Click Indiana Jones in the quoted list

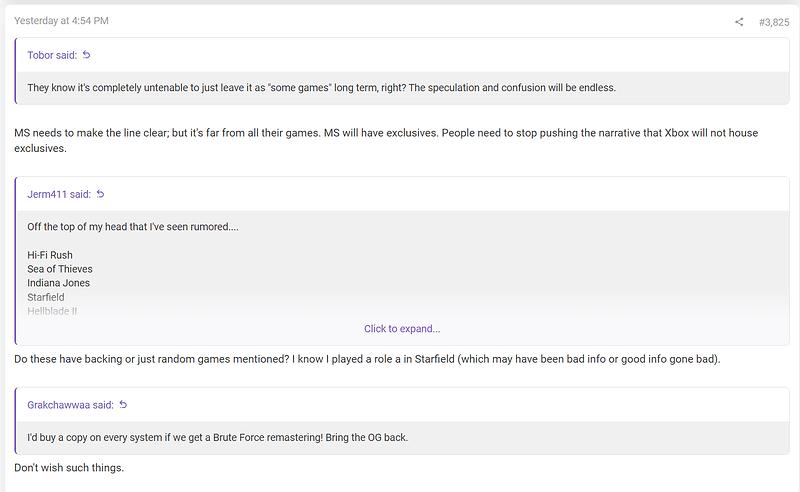pos(58,283)
